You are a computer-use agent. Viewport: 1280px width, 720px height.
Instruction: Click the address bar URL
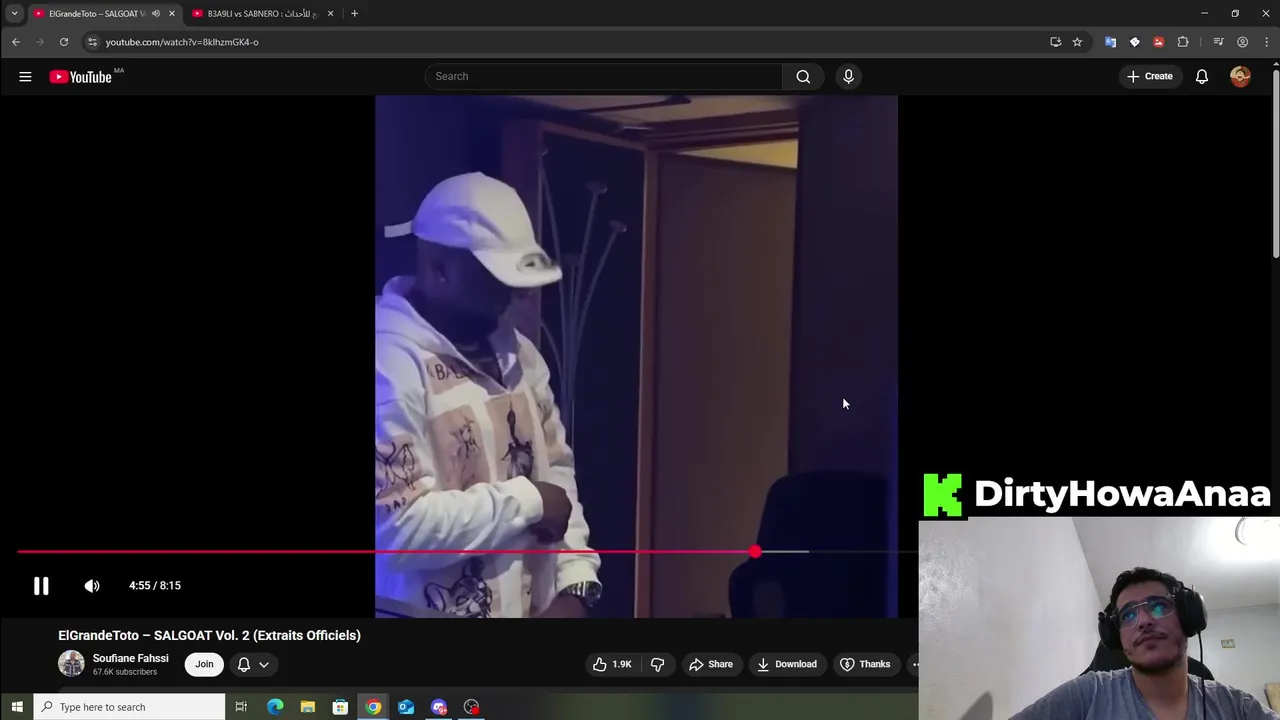182,42
